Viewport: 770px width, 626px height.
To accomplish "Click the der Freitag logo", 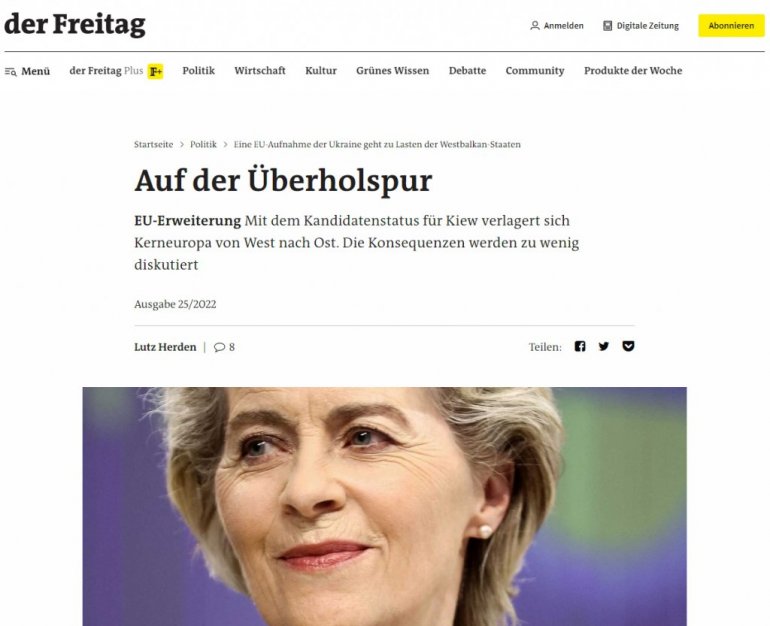I will [x=75, y=24].
